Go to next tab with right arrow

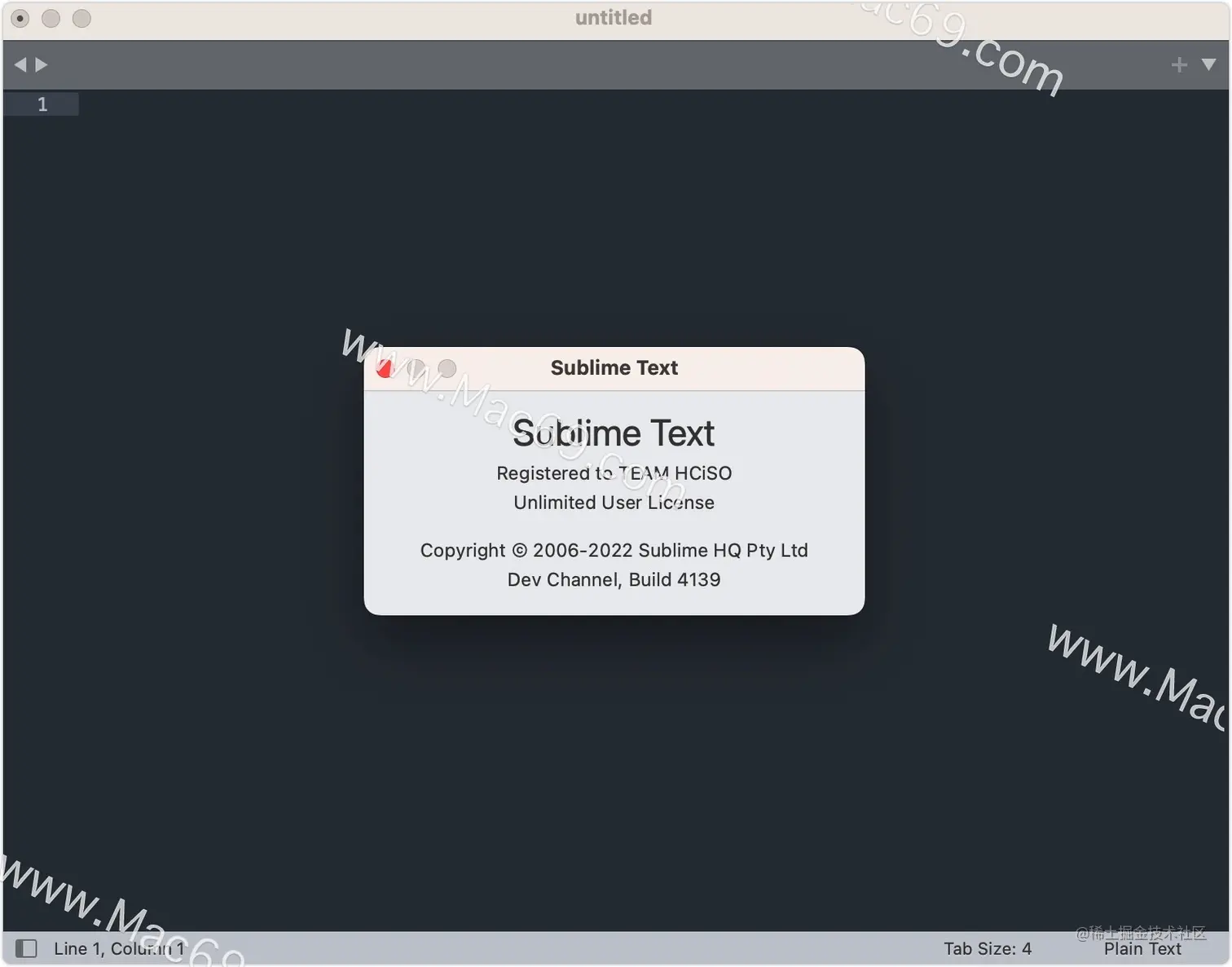click(42, 64)
